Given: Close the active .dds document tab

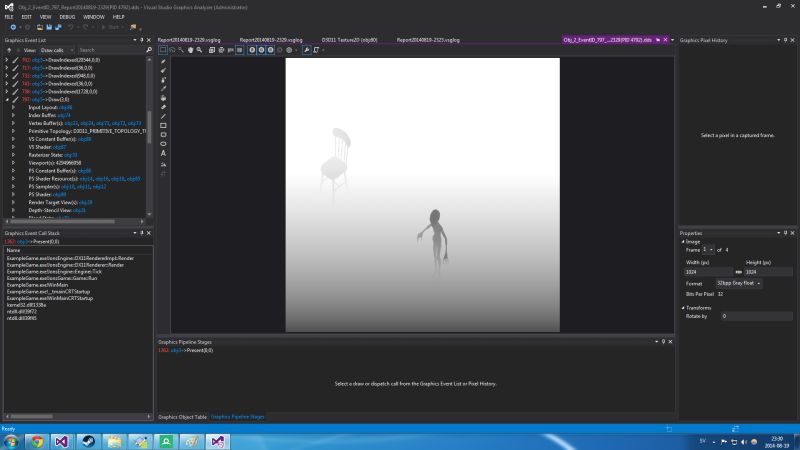Looking at the screenshot, I should pos(665,40).
